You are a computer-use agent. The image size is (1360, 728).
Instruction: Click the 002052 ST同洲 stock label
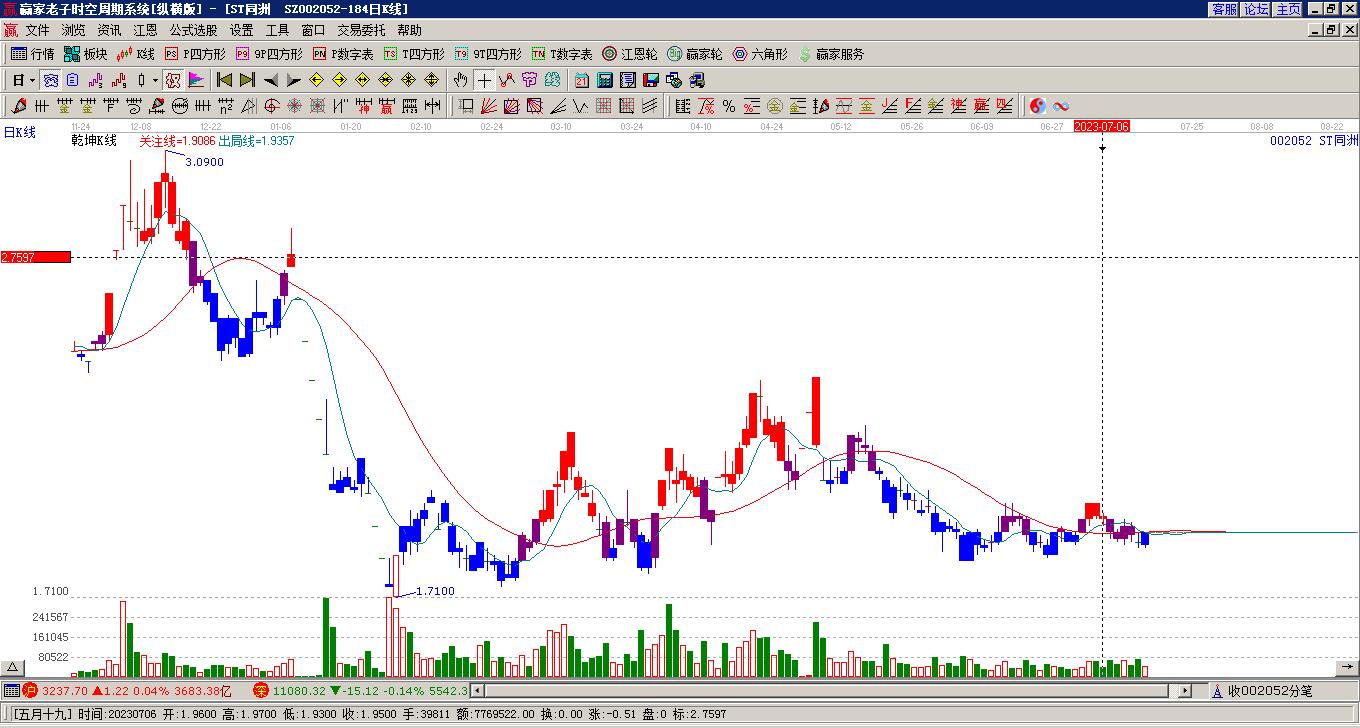(1314, 141)
